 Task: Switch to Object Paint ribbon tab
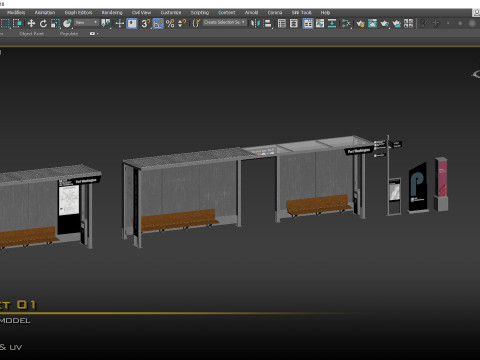click(32, 34)
